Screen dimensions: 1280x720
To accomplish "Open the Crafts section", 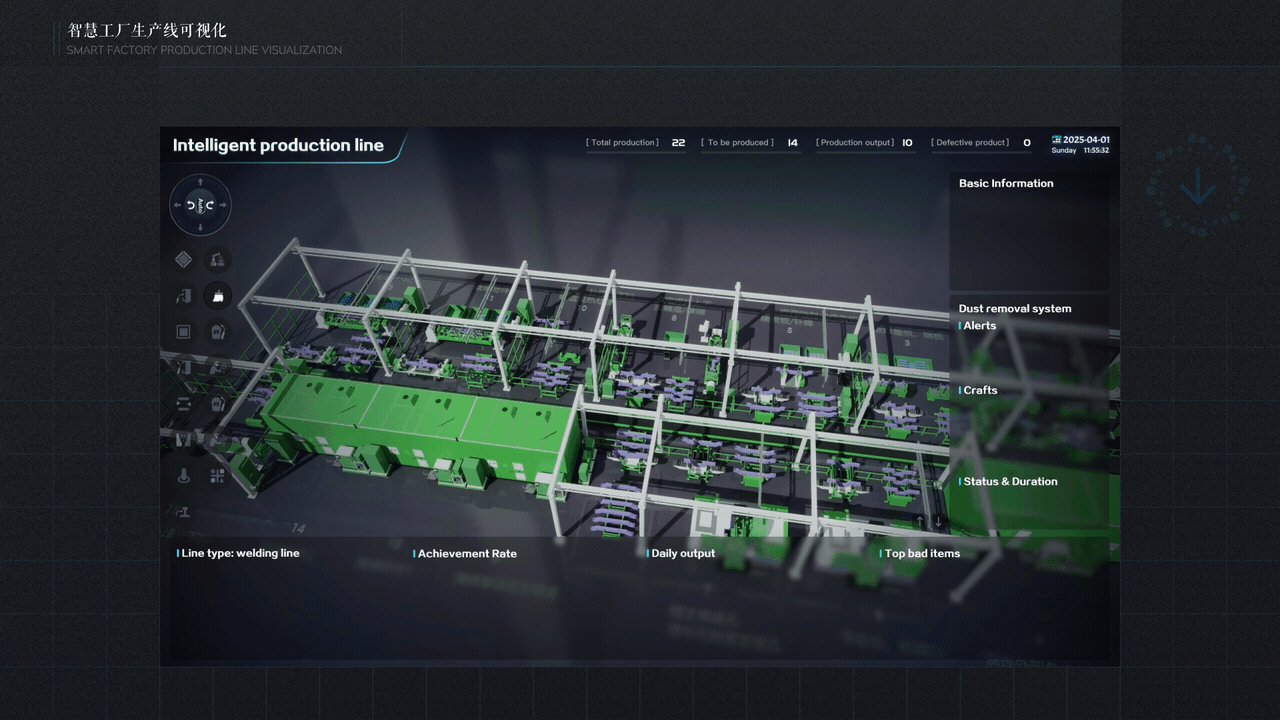I will [979, 390].
